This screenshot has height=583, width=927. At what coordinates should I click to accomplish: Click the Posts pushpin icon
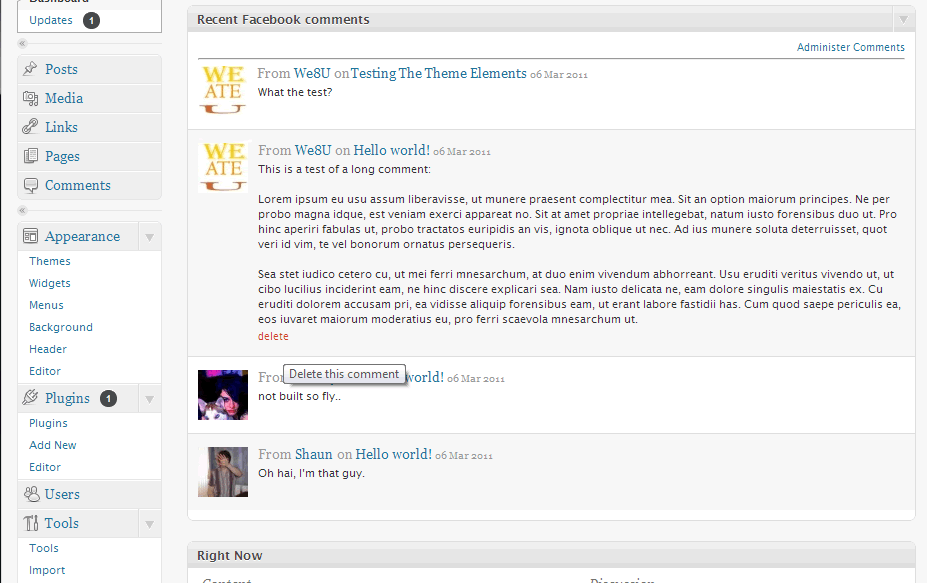31,69
